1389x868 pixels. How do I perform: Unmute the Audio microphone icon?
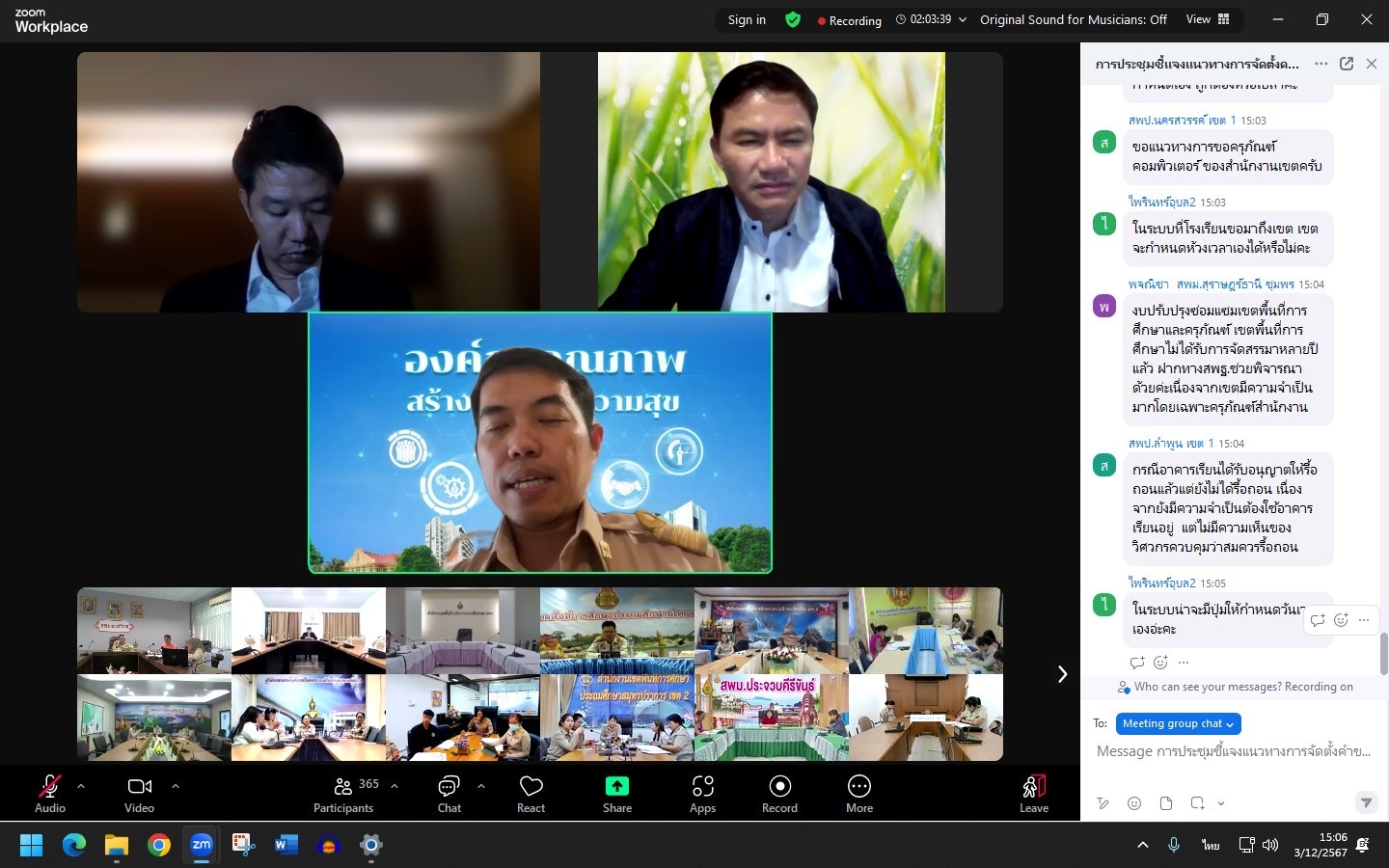(50, 786)
